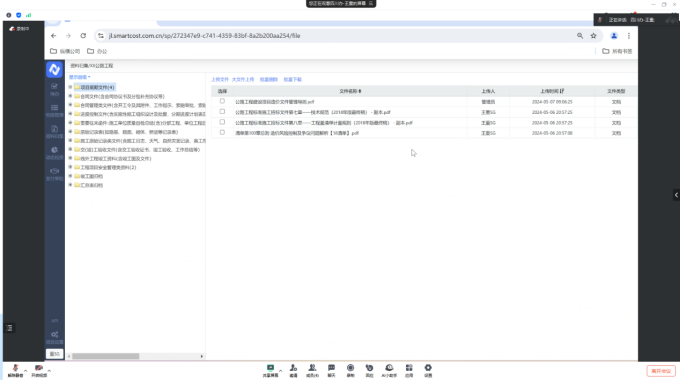
Task: Open the meeting settings gear icon
Action: click(428, 368)
